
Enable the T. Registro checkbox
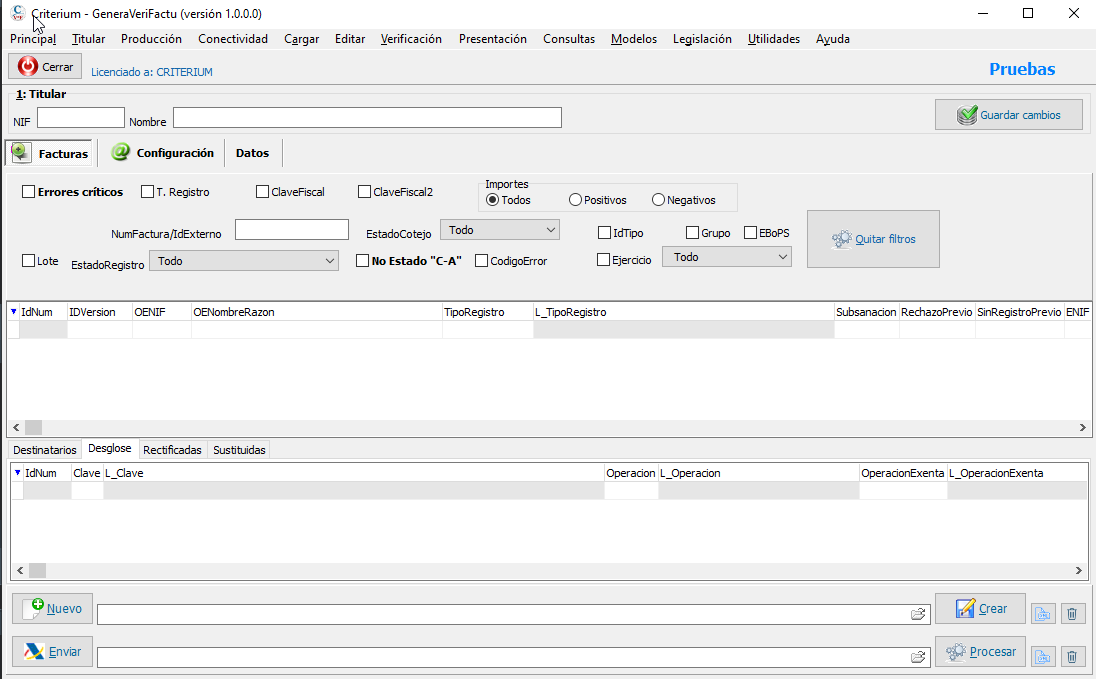point(147,192)
